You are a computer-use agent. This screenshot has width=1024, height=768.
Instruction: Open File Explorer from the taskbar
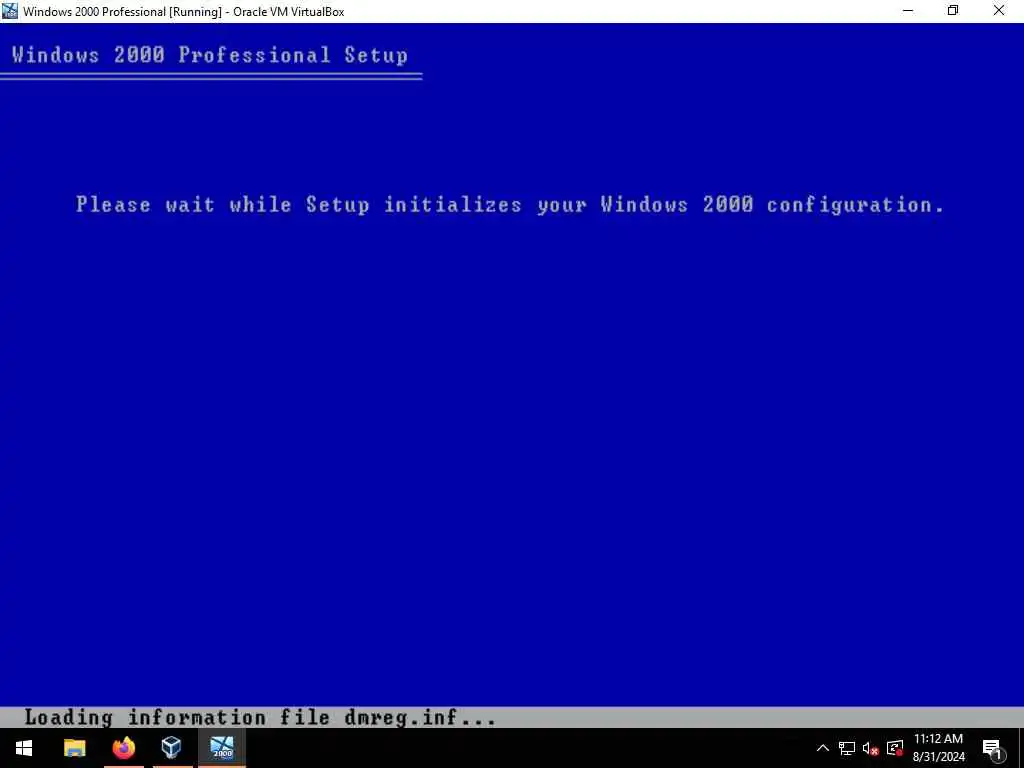[x=74, y=748]
